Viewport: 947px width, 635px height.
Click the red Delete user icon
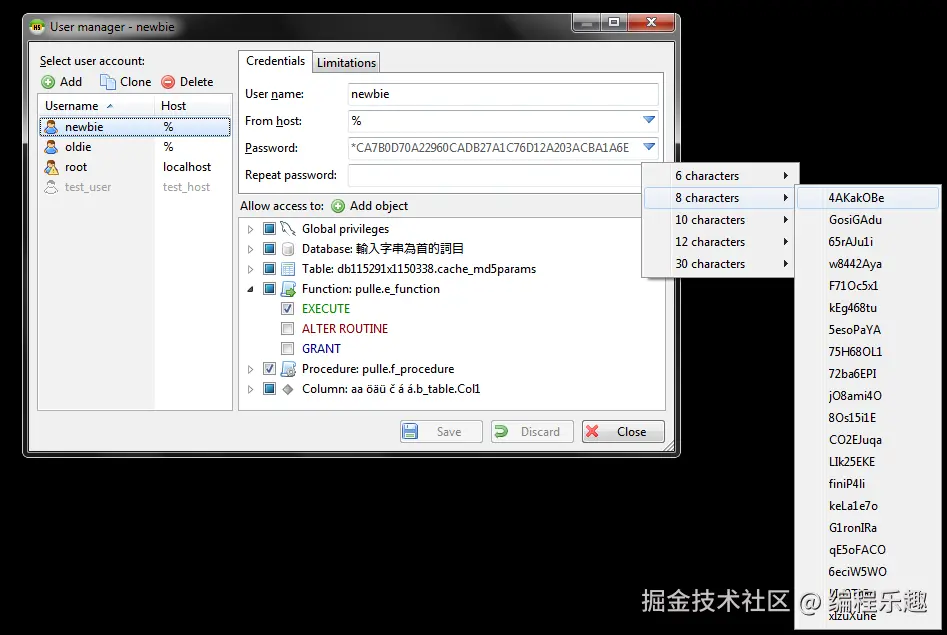[168, 82]
